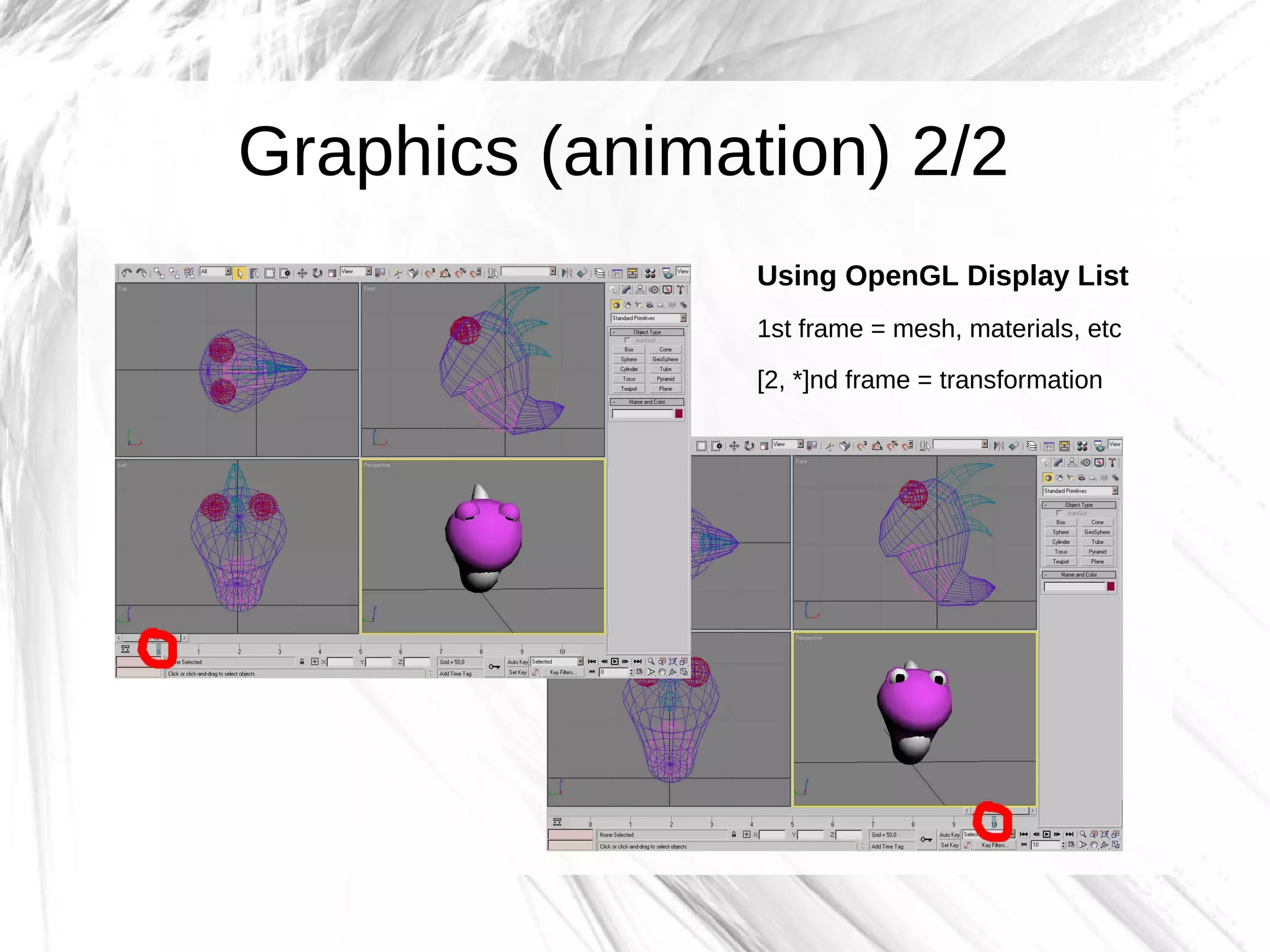Click 3D Snaps magnet in upper-left window

(430, 274)
